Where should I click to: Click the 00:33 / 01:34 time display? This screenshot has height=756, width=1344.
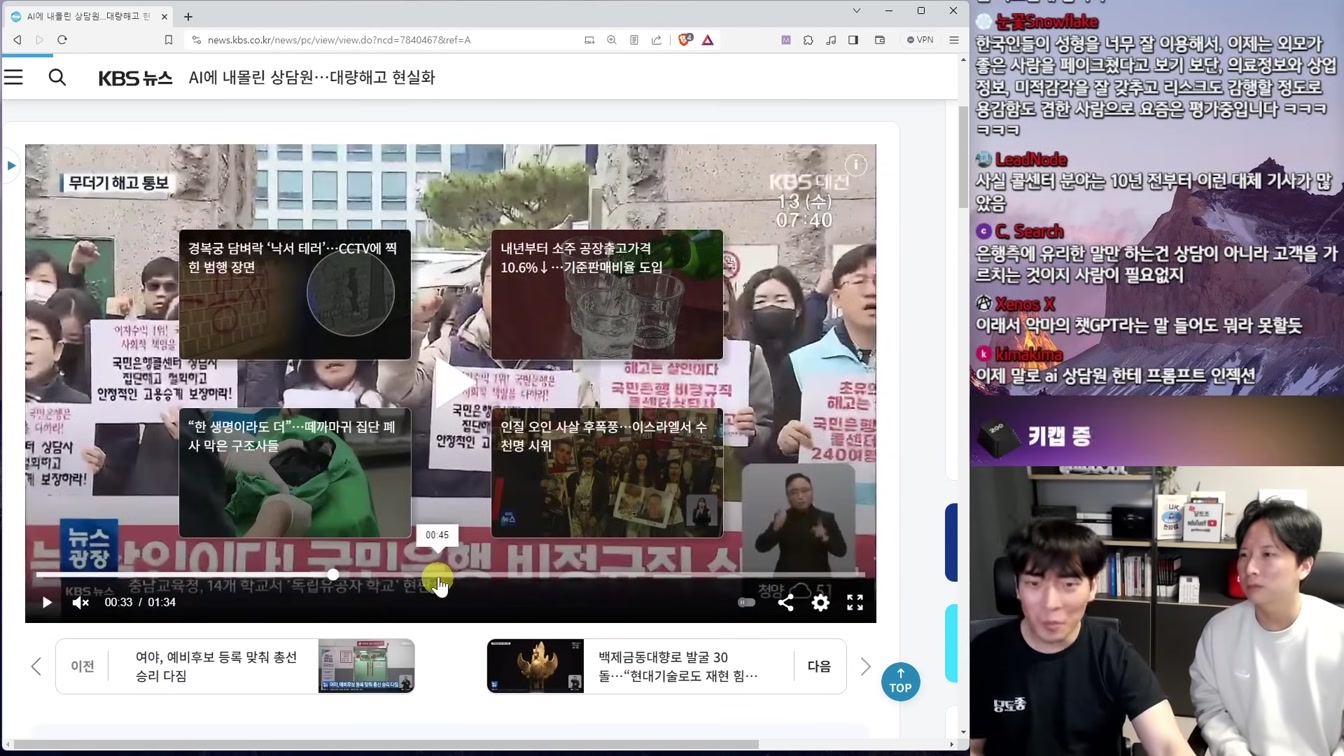(140, 602)
